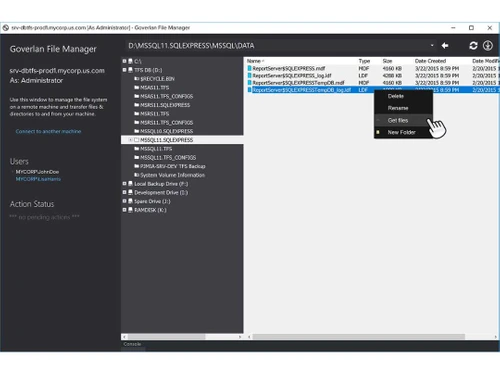Screen dimensions: 500x375
Task: Click the System Volume Information folder icon
Action: (x=137, y=175)
